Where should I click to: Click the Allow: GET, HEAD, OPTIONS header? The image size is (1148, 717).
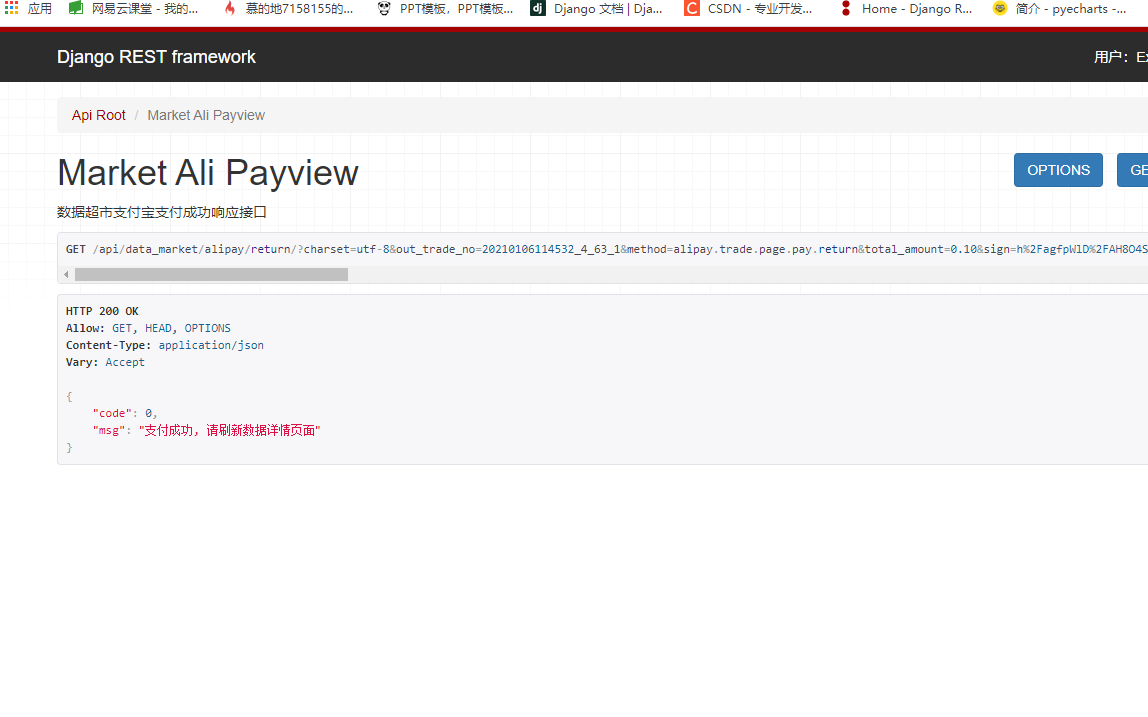pyautogui.click(x=148, y=328)
